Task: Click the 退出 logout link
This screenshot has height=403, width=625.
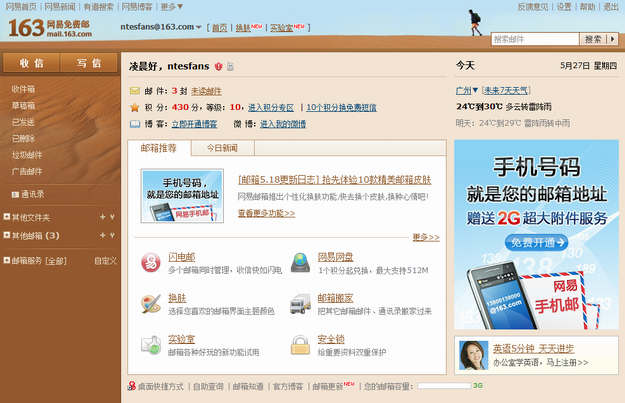Action: [611, 7]
